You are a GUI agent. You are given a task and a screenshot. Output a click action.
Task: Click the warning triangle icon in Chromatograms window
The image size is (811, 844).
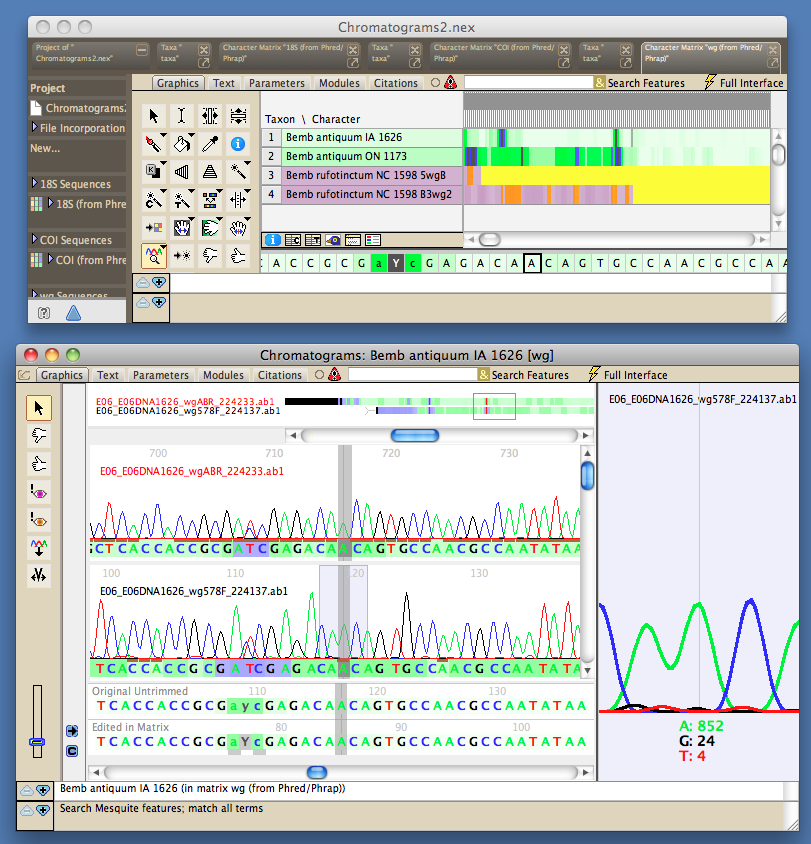point(334,375)
